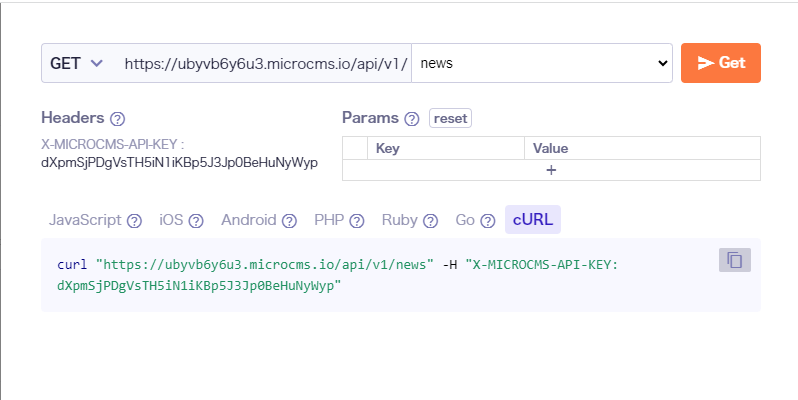Click help icon beside JavaScript tab
This screenshot has width=798, height=400.
click(x=135, y=221)
